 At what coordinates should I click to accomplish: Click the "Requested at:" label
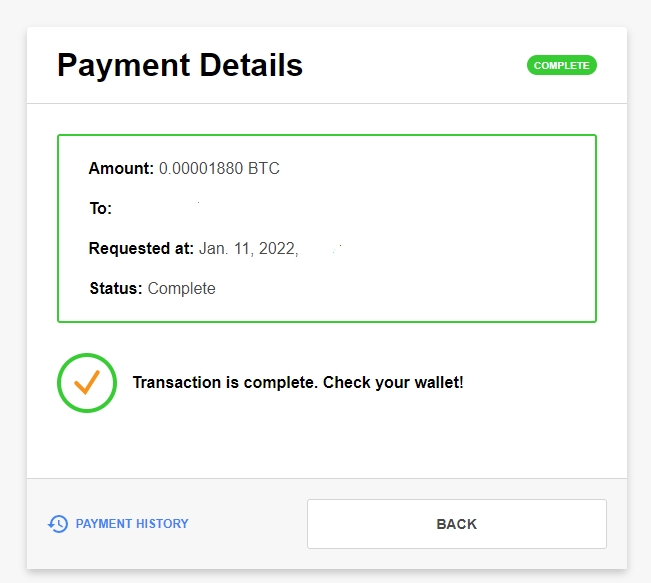point(141,249)
